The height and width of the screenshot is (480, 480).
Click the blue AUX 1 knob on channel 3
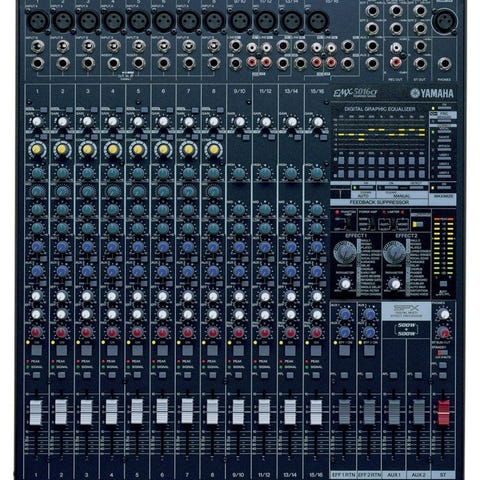pyautogui.click(x=87, y=247)
